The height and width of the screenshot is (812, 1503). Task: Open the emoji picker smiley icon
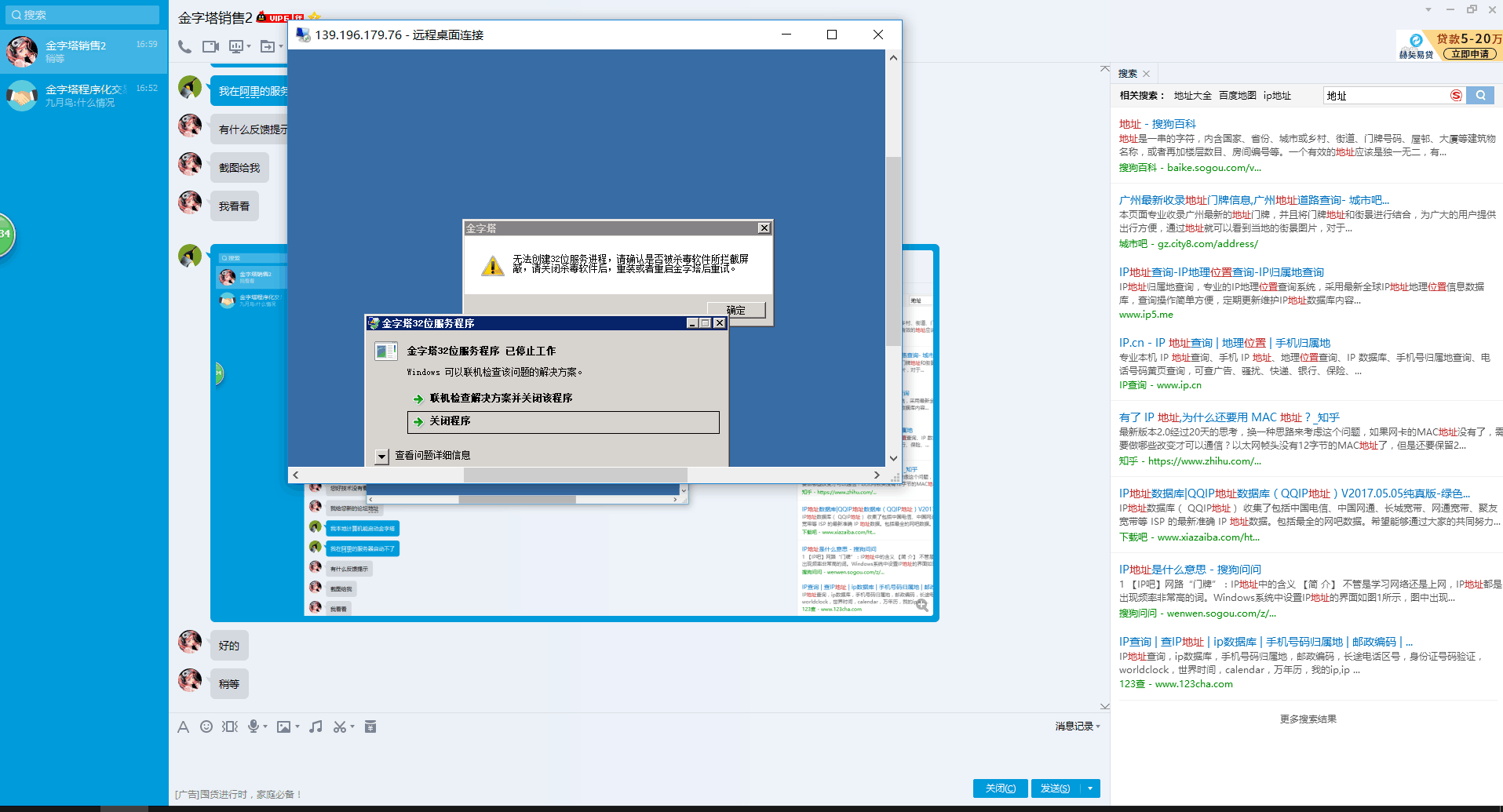[206, 726]
